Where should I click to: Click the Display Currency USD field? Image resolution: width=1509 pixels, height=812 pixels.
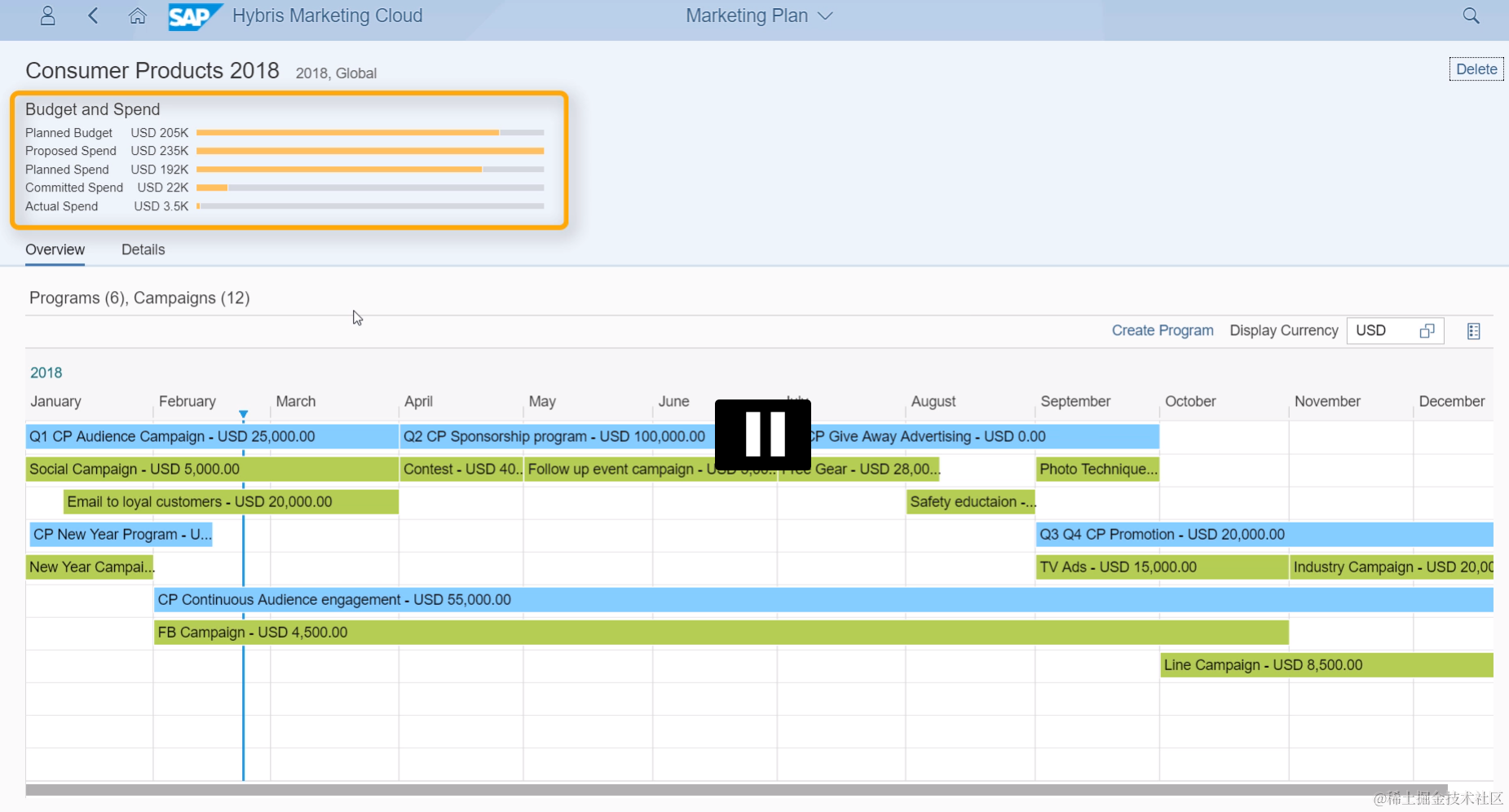coord(1395,331)
